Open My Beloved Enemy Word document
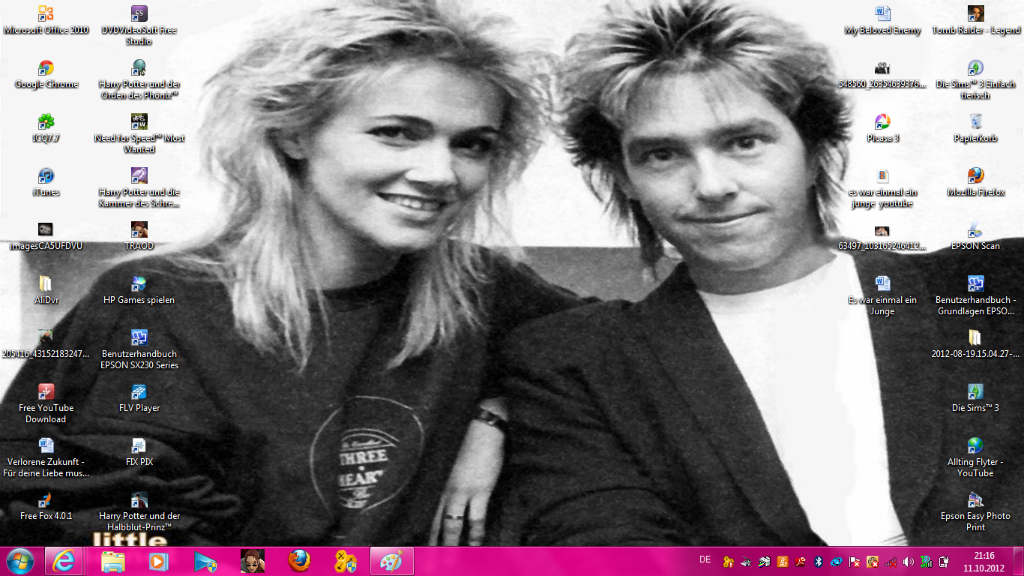The height and width of the screenshot is (576, 1024). click(x=882, y=14)
